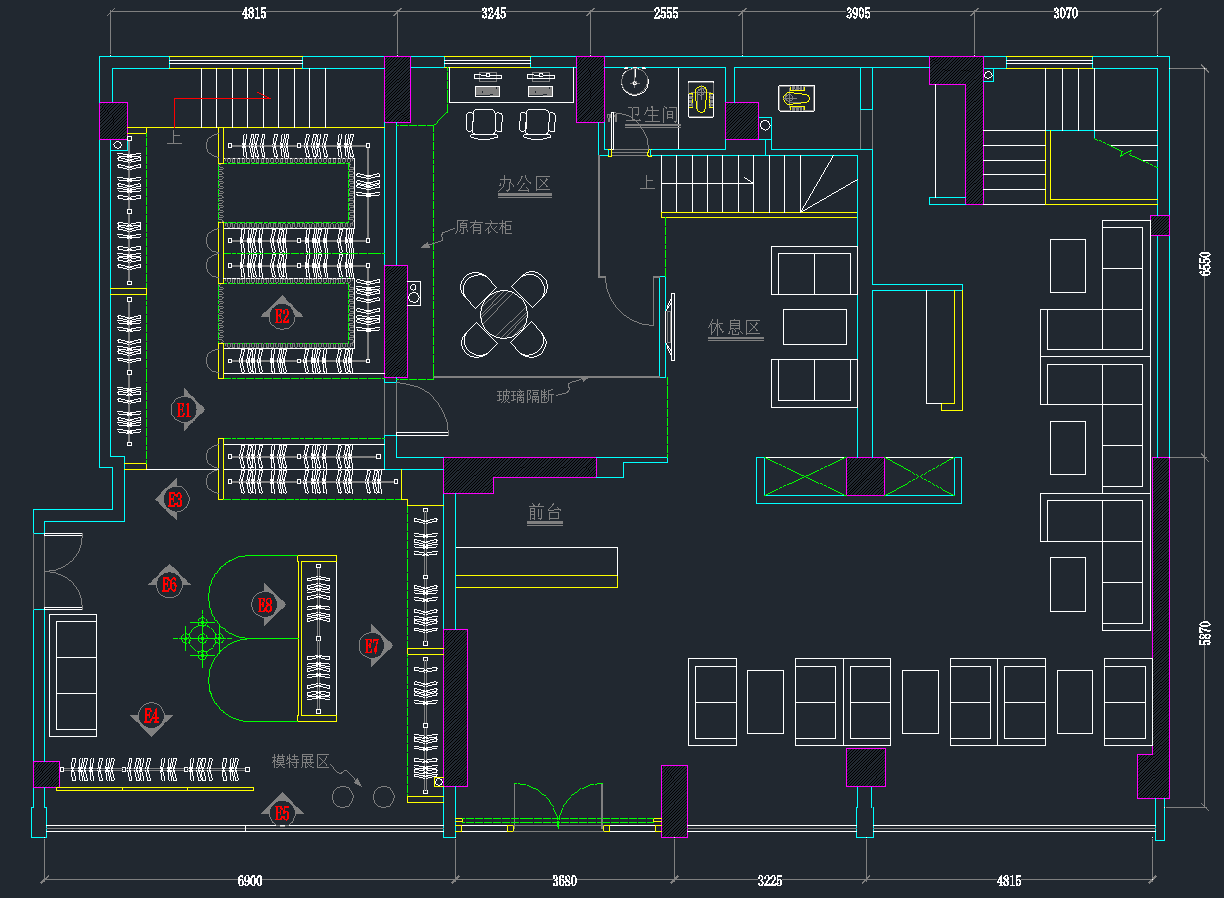Click the 玻璃隔断 annotation text
The image size is (1224, 898).
click(x=525, y=396)
